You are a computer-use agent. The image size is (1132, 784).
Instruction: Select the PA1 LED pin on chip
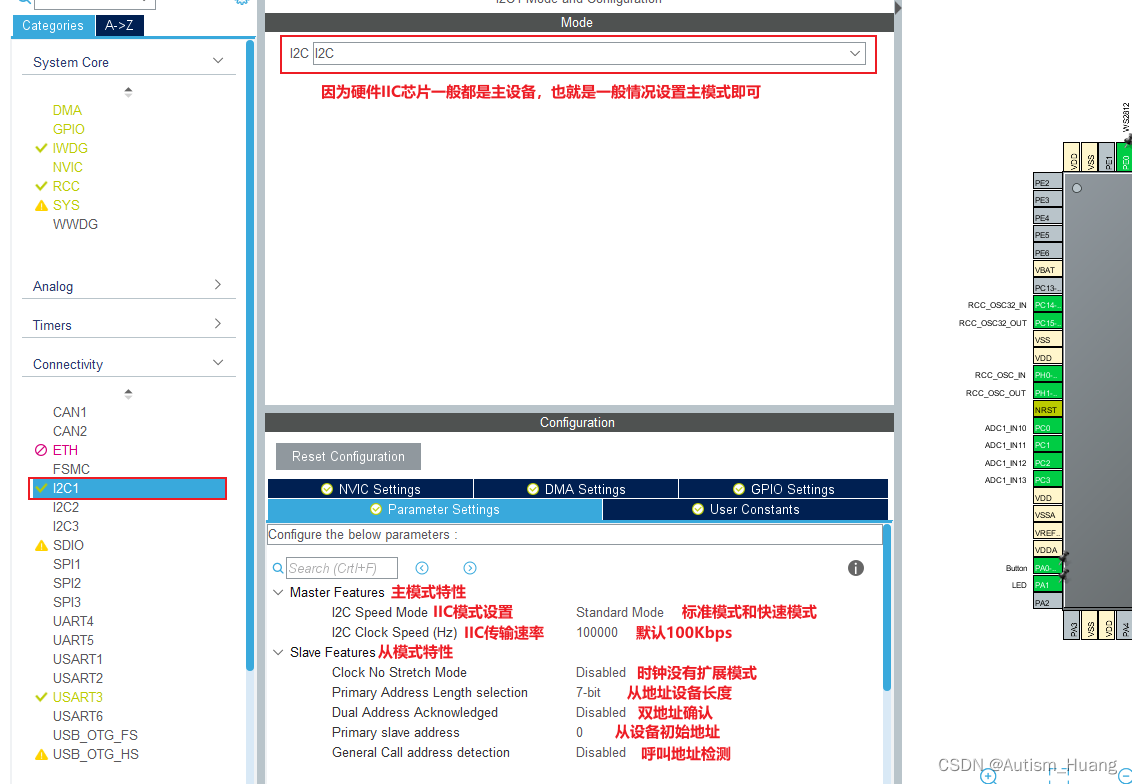pos(1048,585)
